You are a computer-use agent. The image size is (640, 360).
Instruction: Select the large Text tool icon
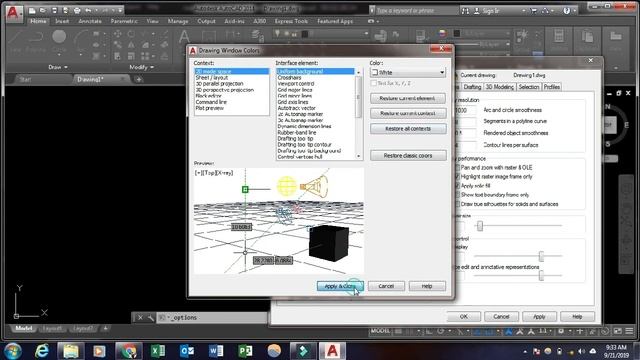click(184, 37)
